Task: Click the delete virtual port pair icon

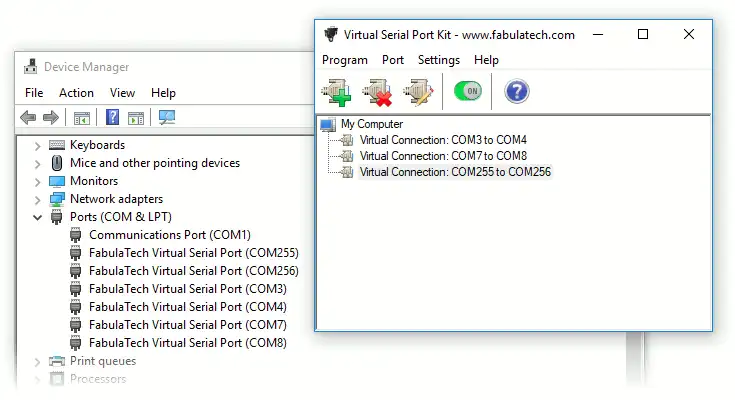Action: click(376, 92)
